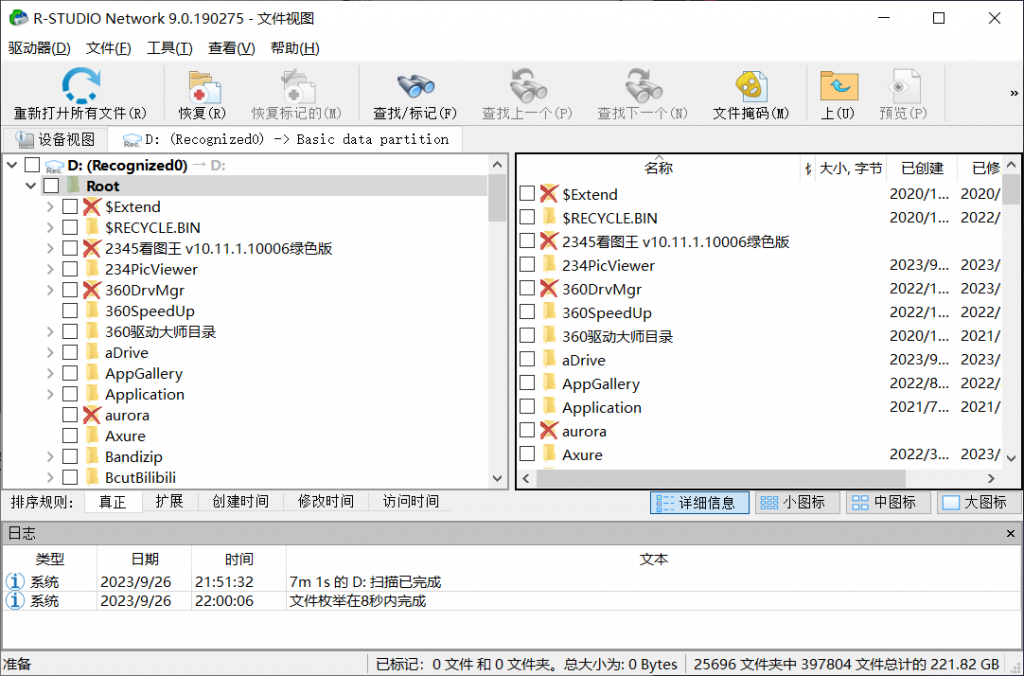Click the info icon of the 21:51:32 log entry
The height and width of the screenshot is (676, 1024).
[x=14, y=581]
